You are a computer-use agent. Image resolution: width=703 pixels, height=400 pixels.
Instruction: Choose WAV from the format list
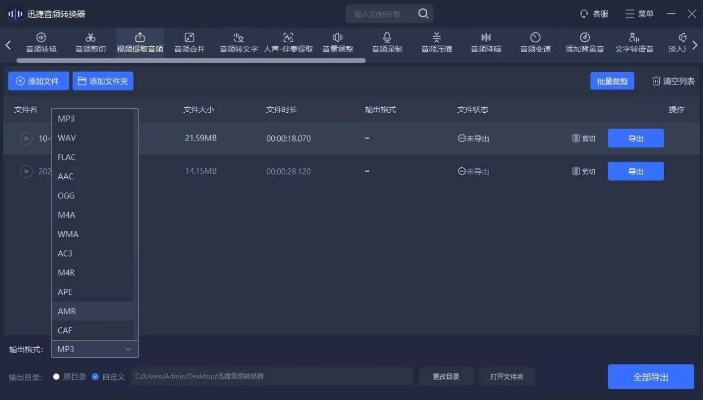click(x=67, y=138)
